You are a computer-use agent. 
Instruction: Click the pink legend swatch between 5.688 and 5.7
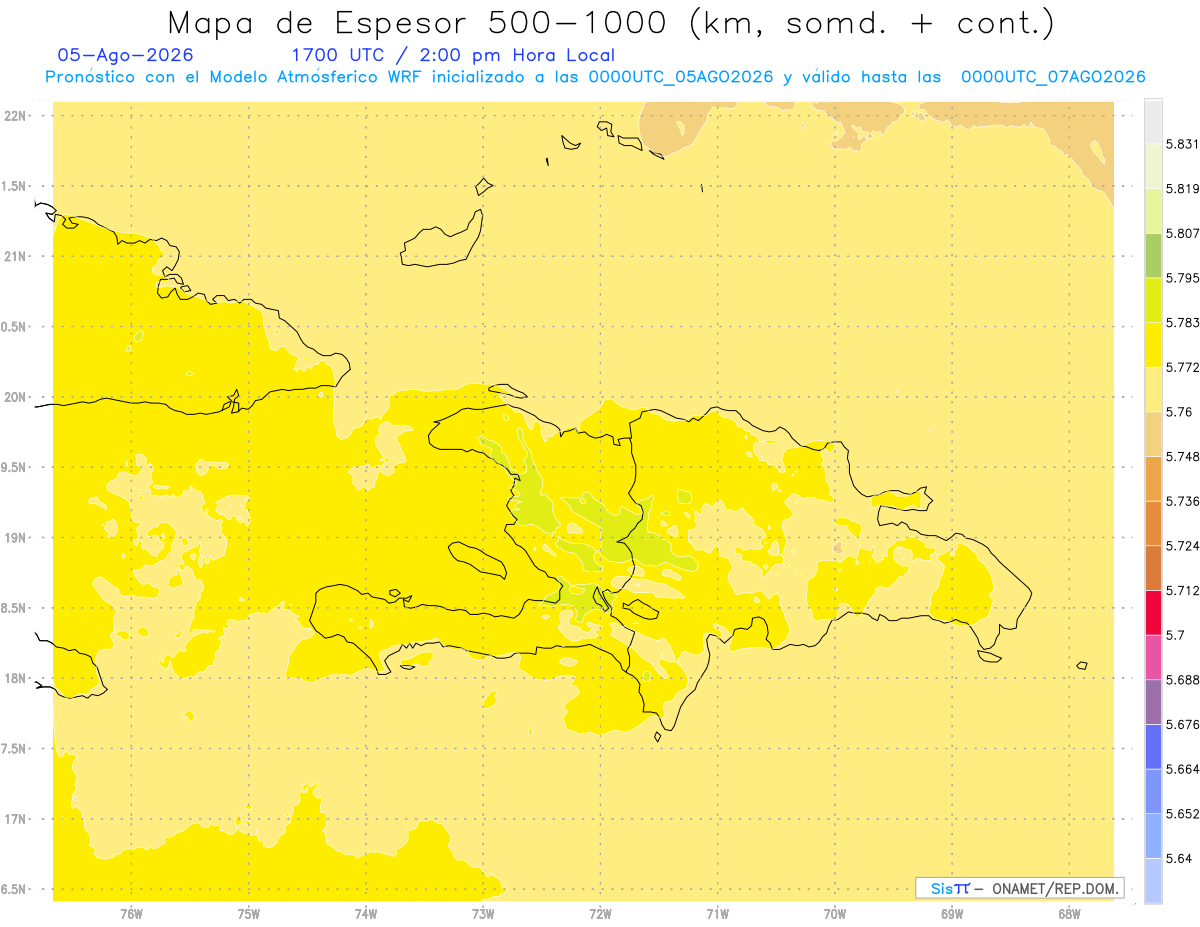(1153, 657)
